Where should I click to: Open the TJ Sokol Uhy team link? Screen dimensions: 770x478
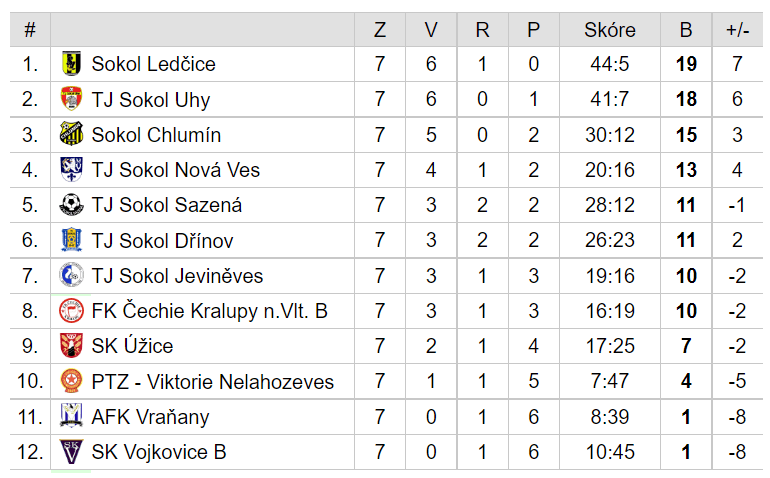click(151, 100)
